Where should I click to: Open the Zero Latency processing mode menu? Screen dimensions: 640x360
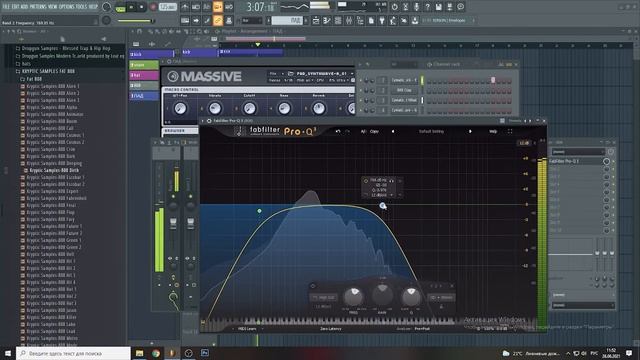[331, 329]
